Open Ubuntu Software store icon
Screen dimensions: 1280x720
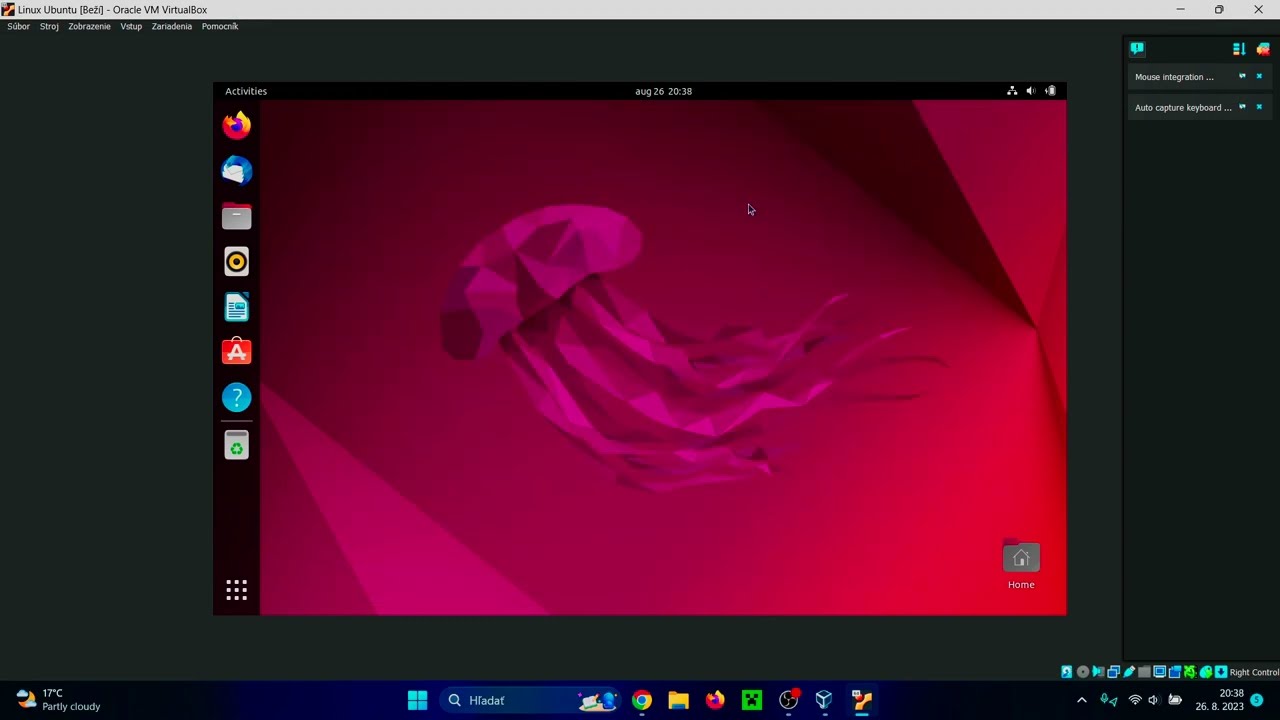pos(237,352)
